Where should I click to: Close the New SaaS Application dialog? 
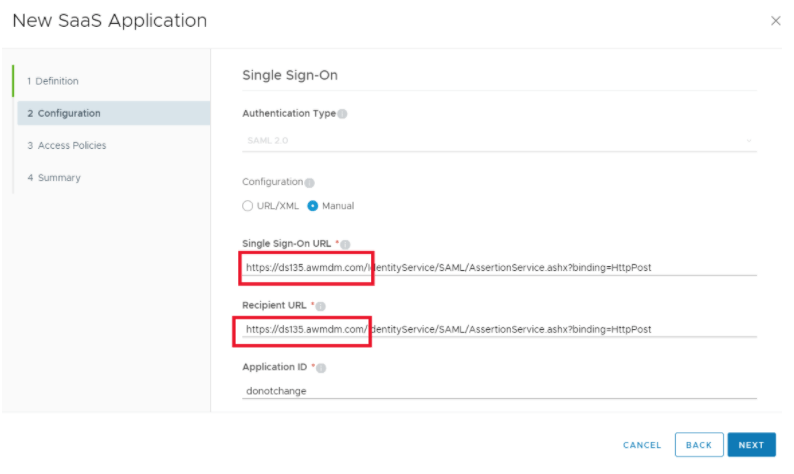point(775,21)
